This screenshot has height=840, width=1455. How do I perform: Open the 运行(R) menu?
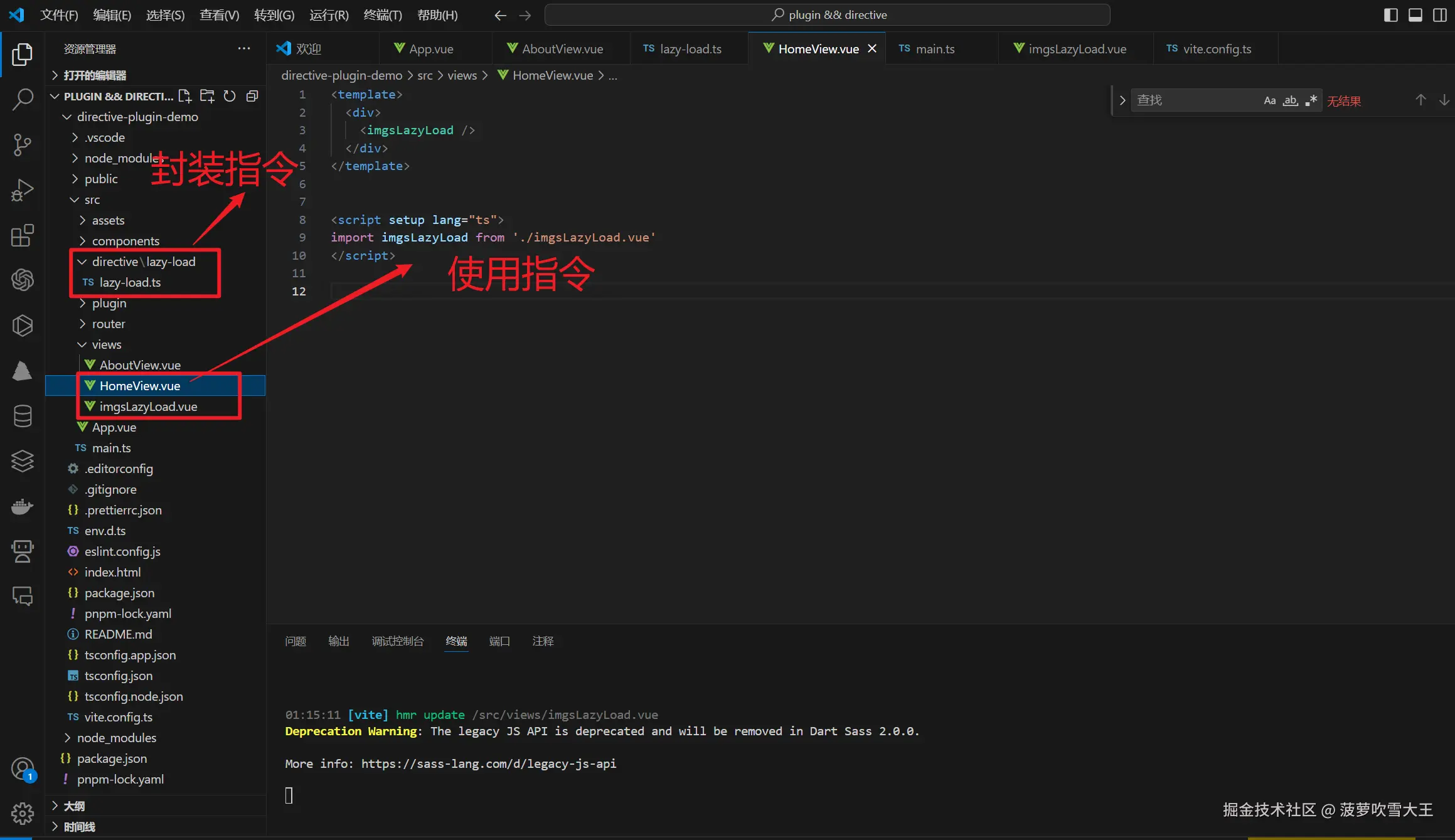pyautogui.click(x=328, y=14)
